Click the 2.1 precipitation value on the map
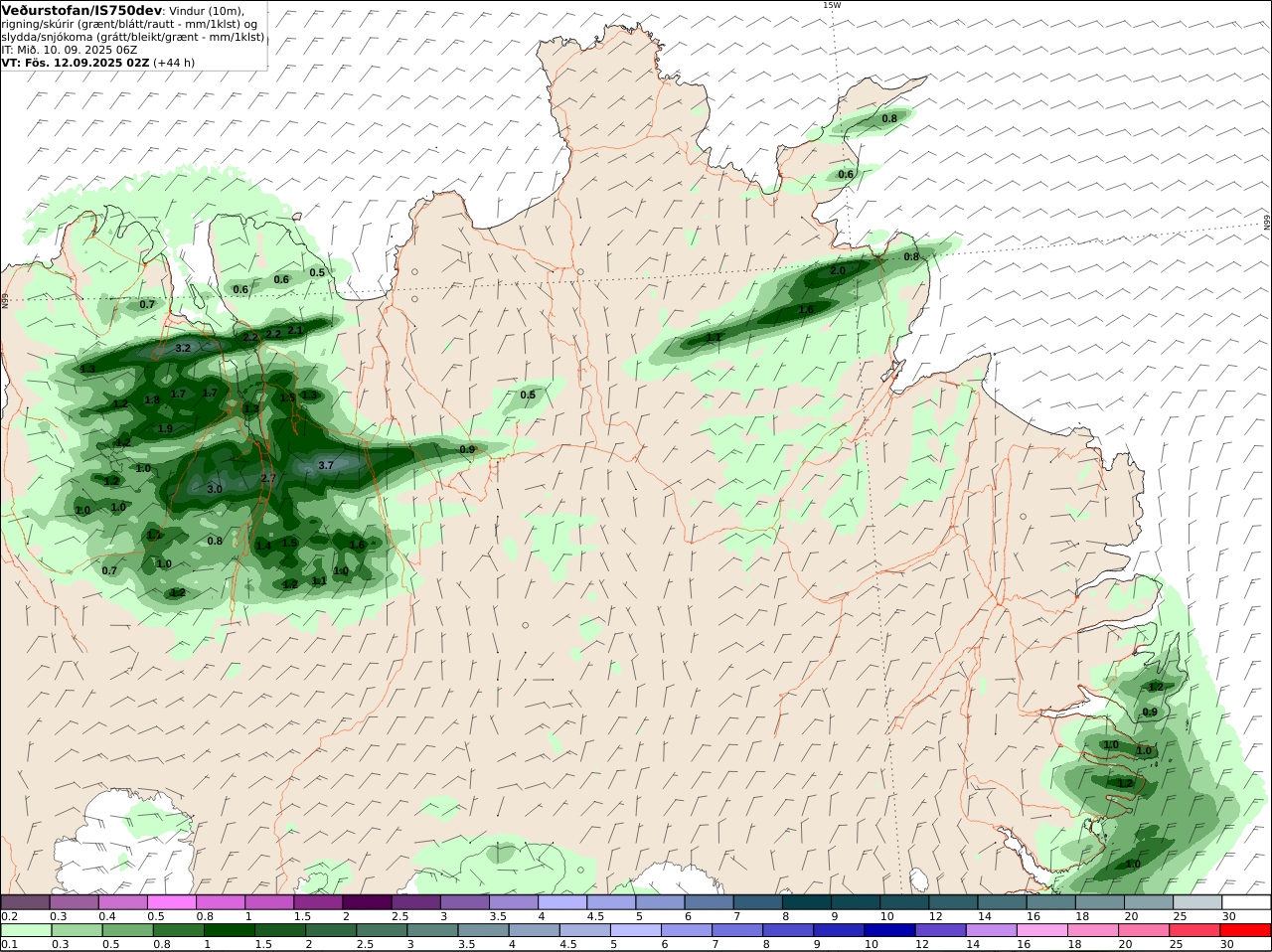Viewport: 1272px width, 952px height. point(295,331)
